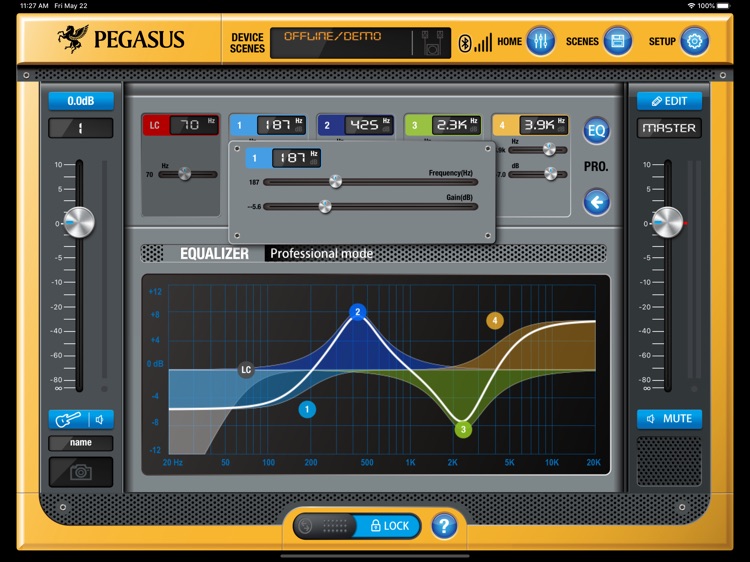This screenshot has width=750, height=562.
Task: Select band 3 2.3K Hz tab
Action: 443,125
